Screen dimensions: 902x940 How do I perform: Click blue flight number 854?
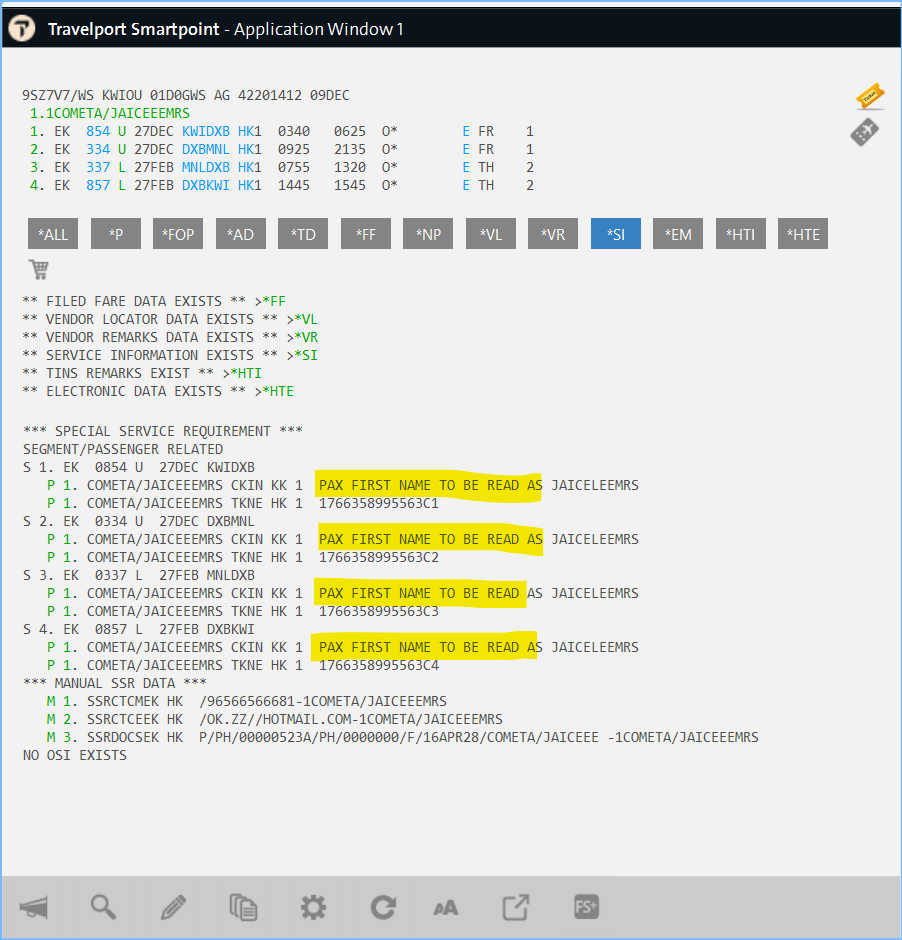tap(98, 131)
